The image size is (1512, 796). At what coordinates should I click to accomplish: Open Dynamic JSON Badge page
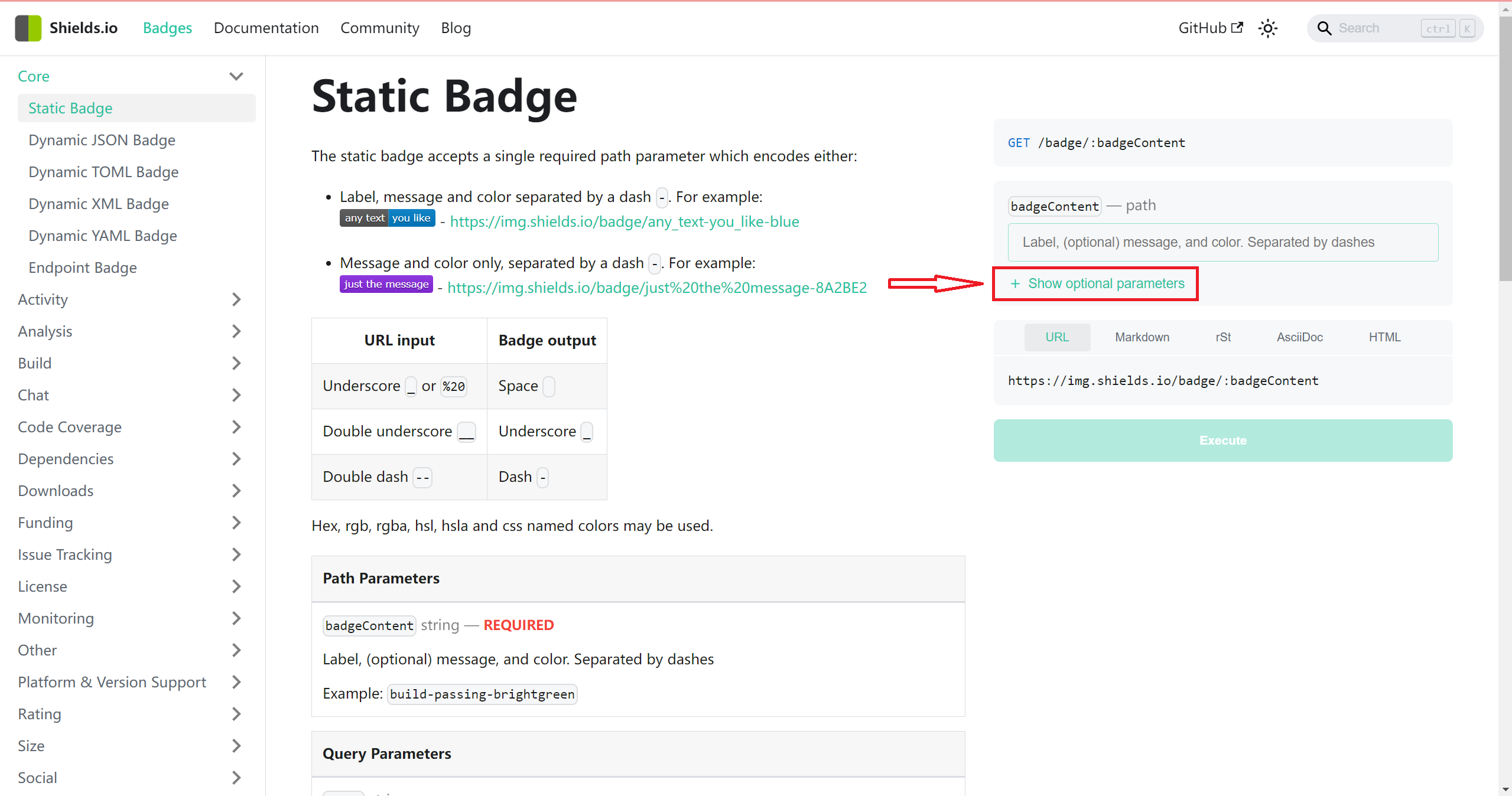[x=102, y=140]
